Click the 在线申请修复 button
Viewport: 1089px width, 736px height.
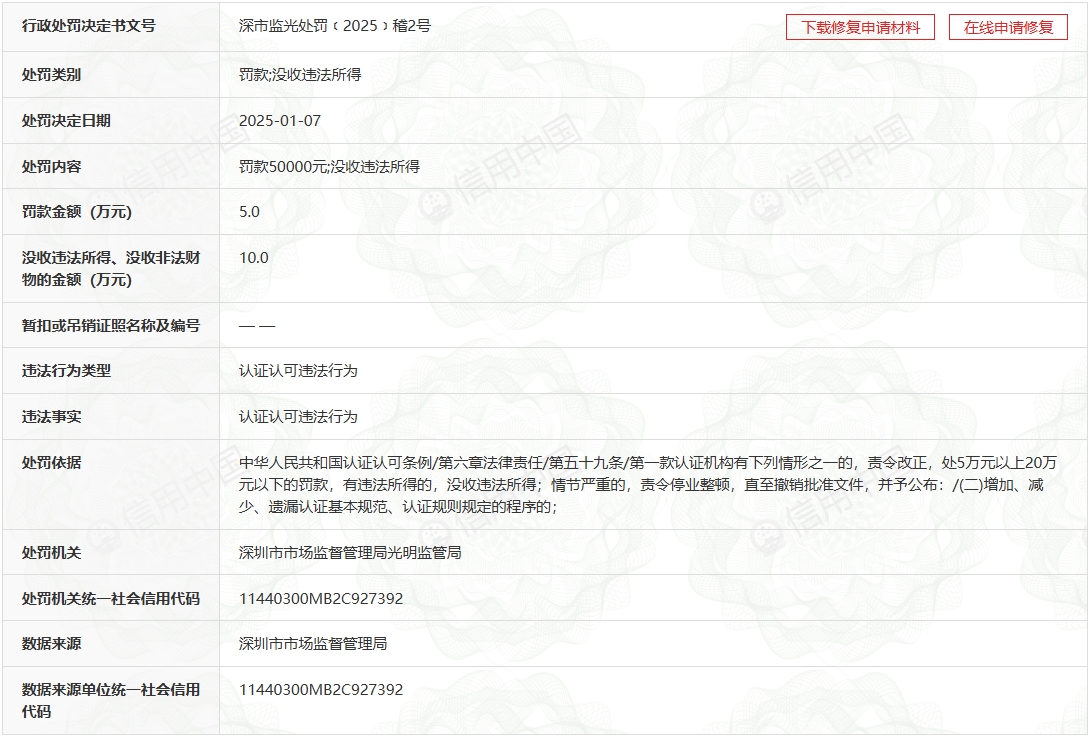click(x=1008, y=27)
